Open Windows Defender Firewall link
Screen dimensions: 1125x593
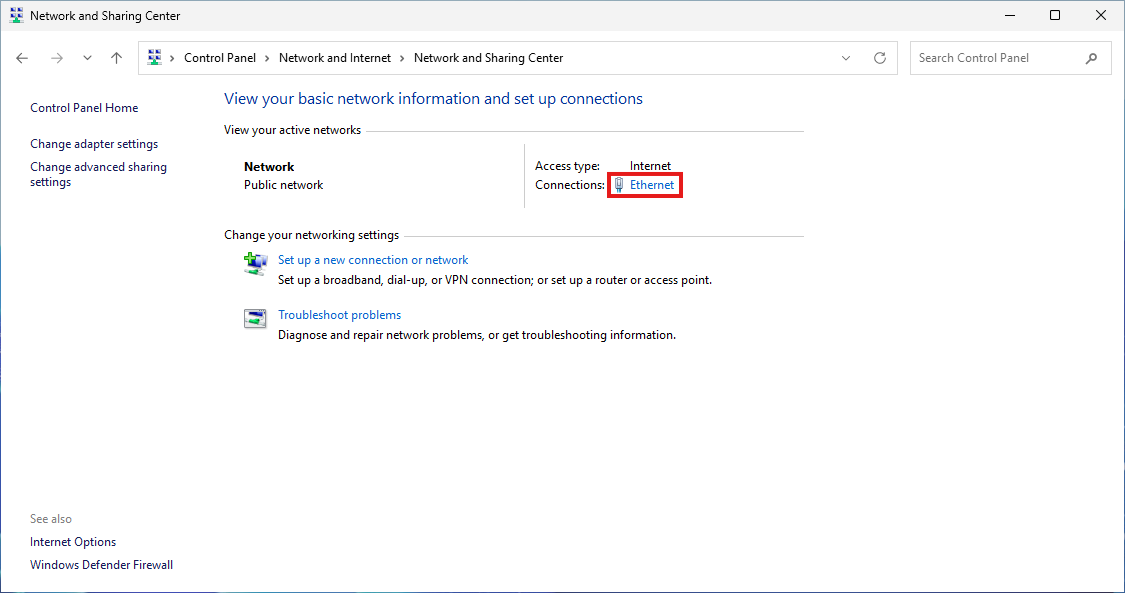point(101,565)
